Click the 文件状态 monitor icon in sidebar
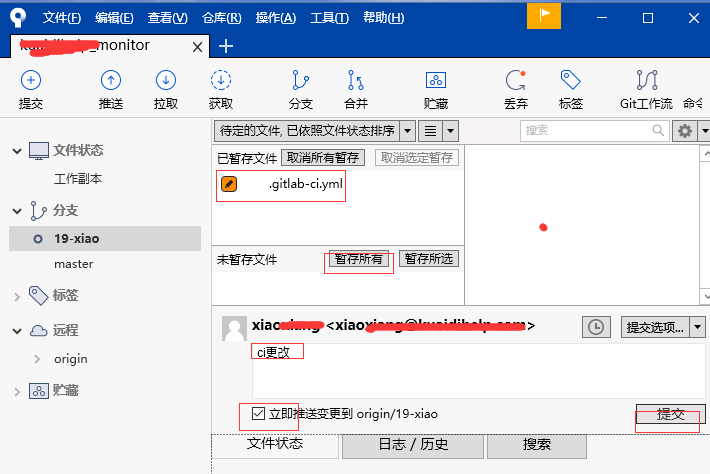 [x=39, y=151]
